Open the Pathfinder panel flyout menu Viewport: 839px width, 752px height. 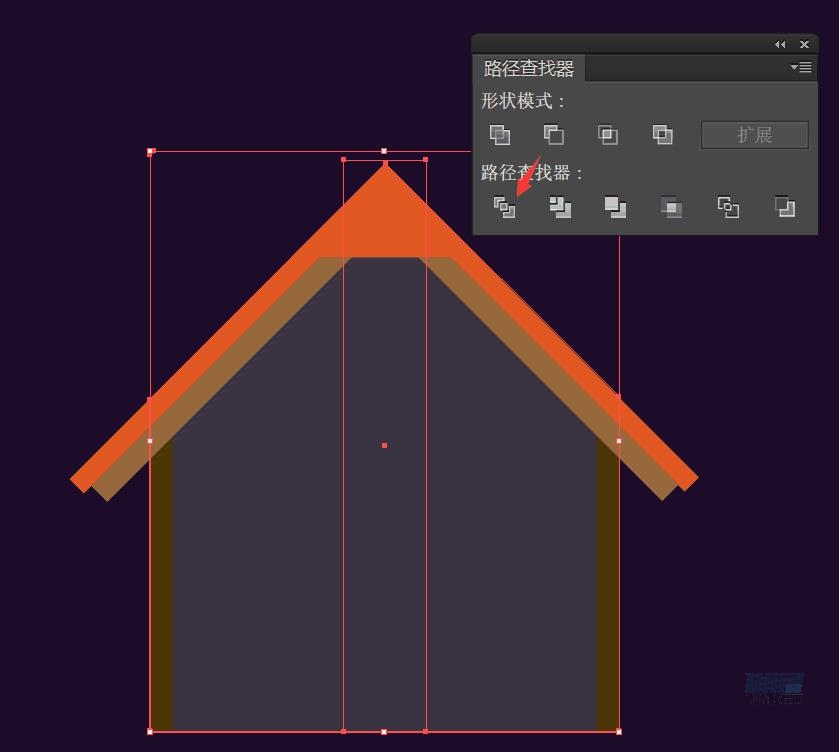click(x=801, y=68)
